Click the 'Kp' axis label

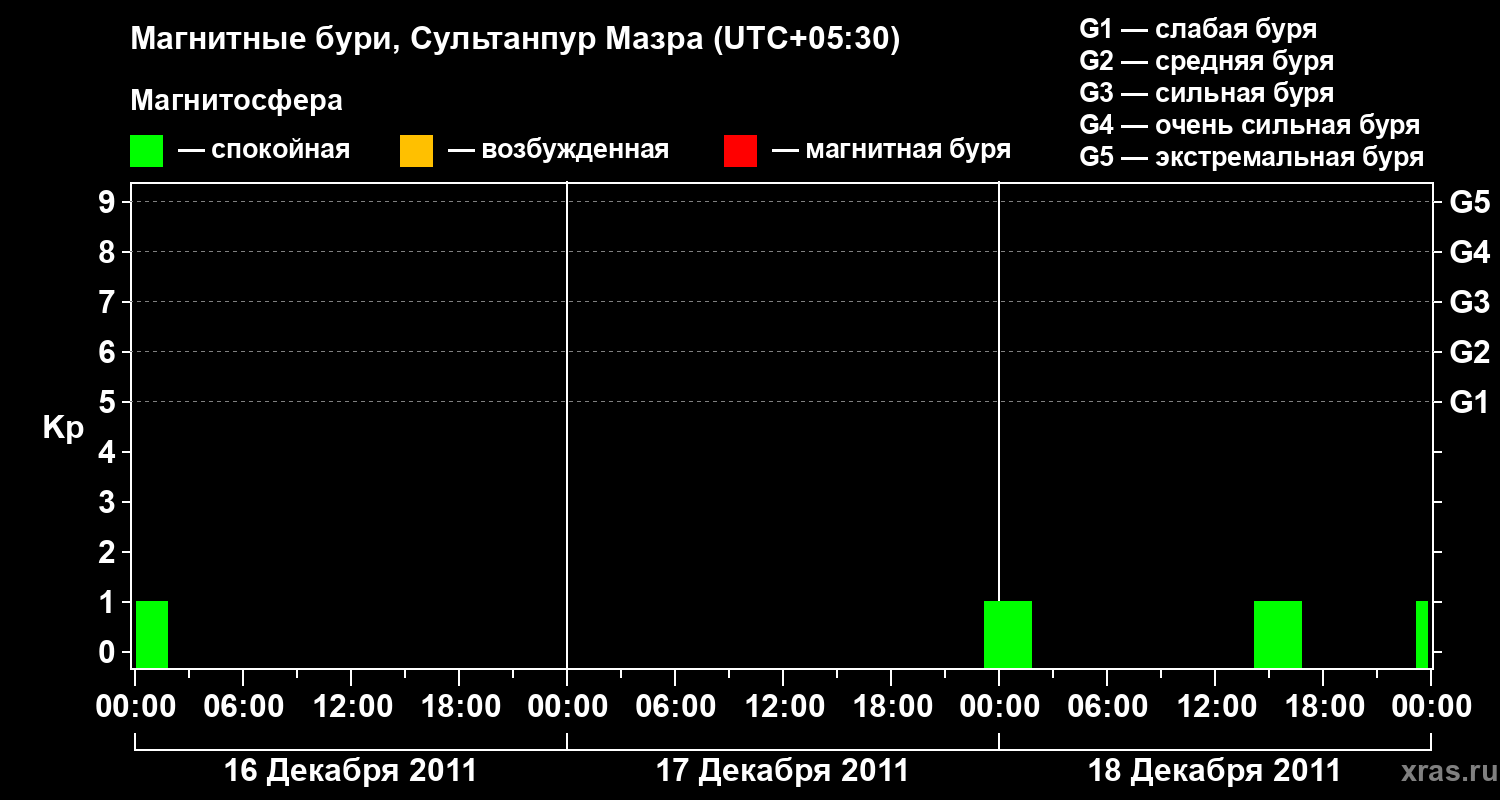coord(63,428)
